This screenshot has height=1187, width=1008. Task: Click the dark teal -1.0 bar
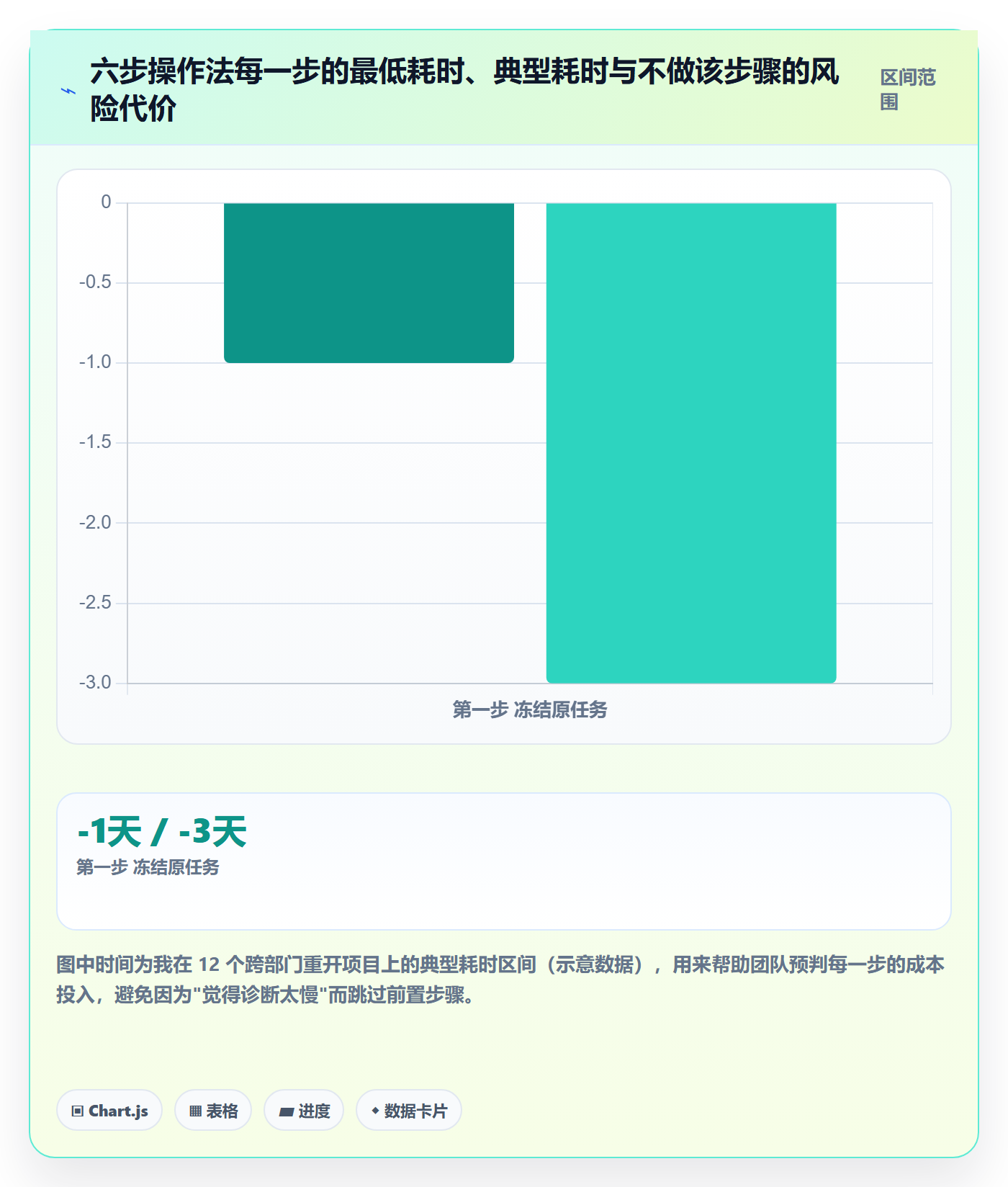point(369,282)
